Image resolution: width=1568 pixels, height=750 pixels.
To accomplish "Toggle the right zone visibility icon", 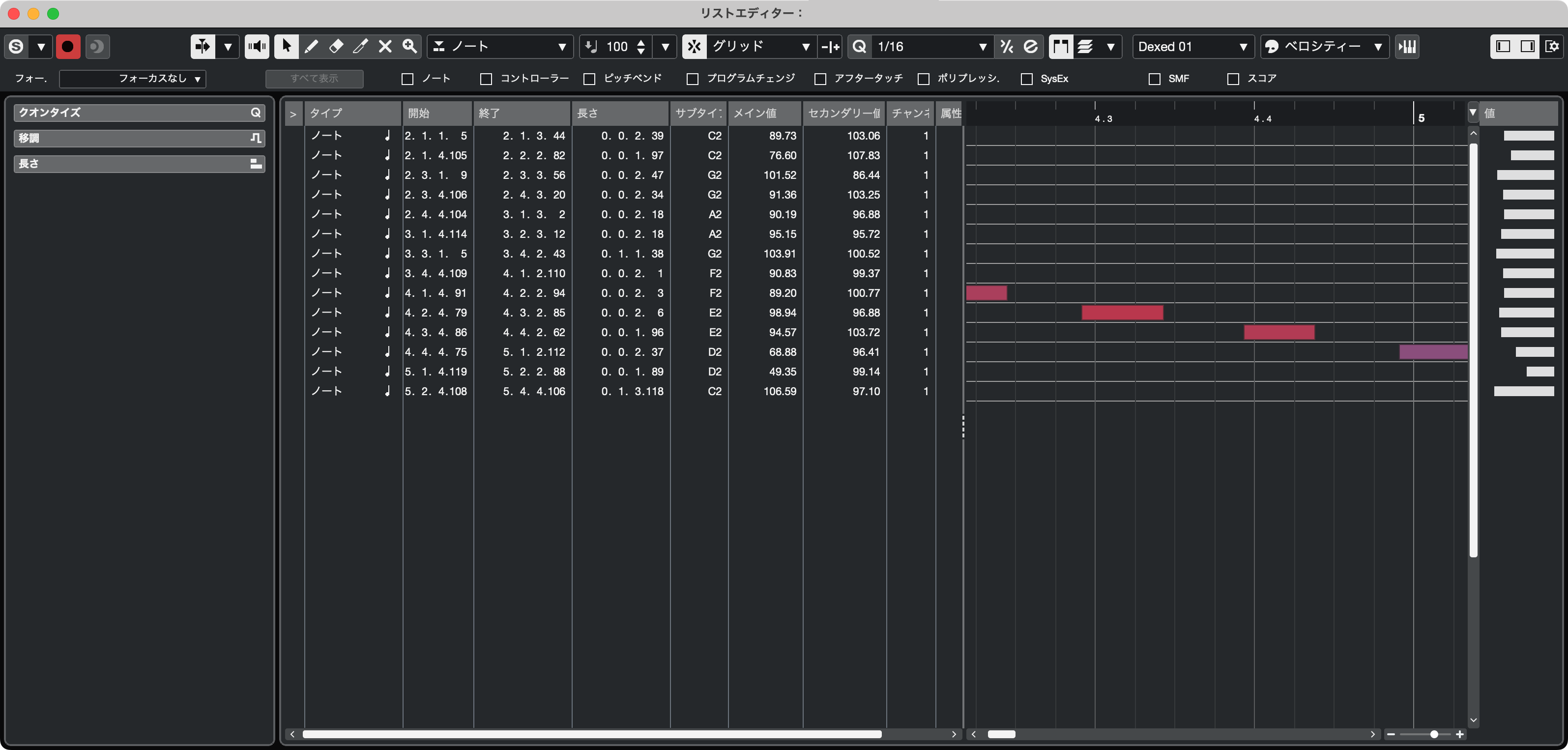I will (x=1528, y=46).
